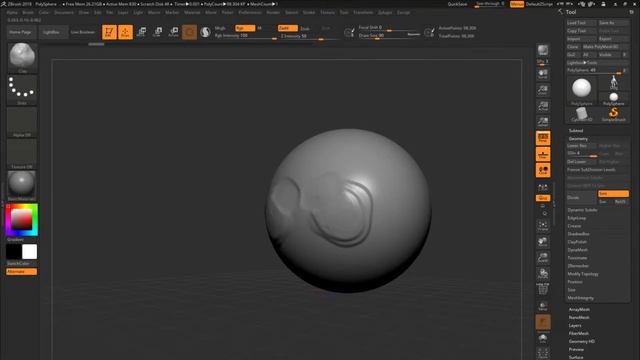Screen dimensions: 640x360
Task: Toggle the orange Zadd button
Action: tap(287, 28)
